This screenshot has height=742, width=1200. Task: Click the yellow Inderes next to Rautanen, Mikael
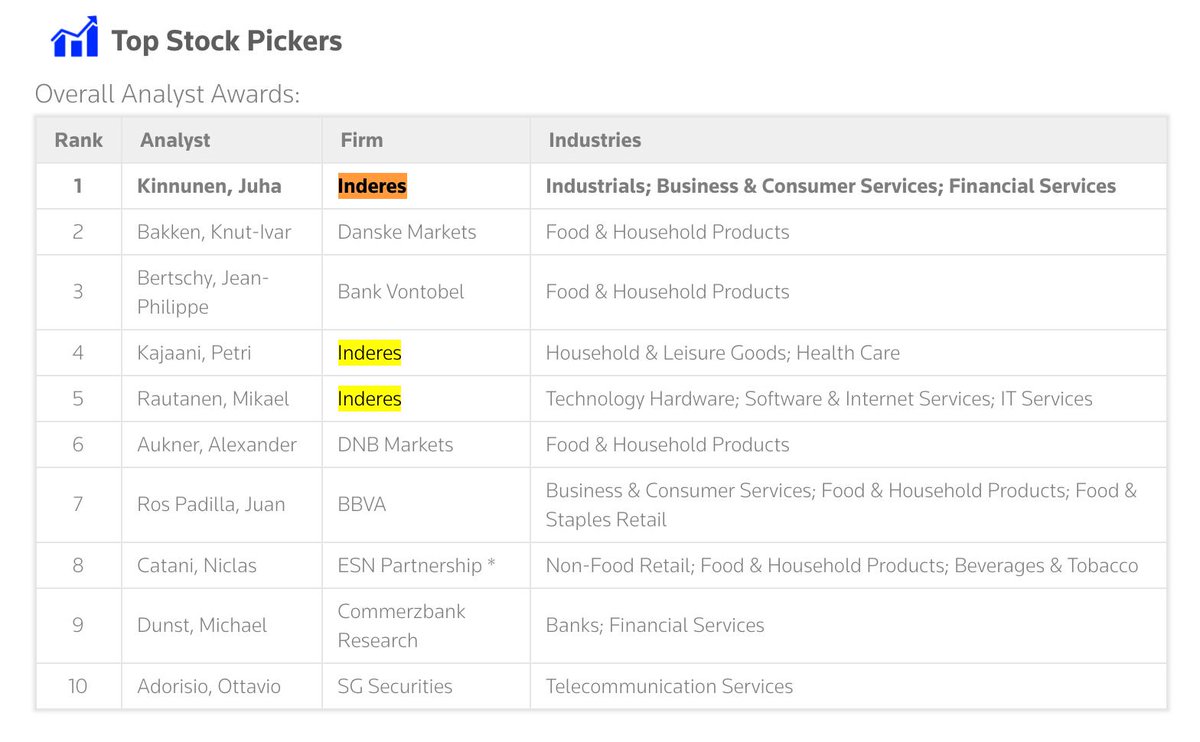pos(369,399)
